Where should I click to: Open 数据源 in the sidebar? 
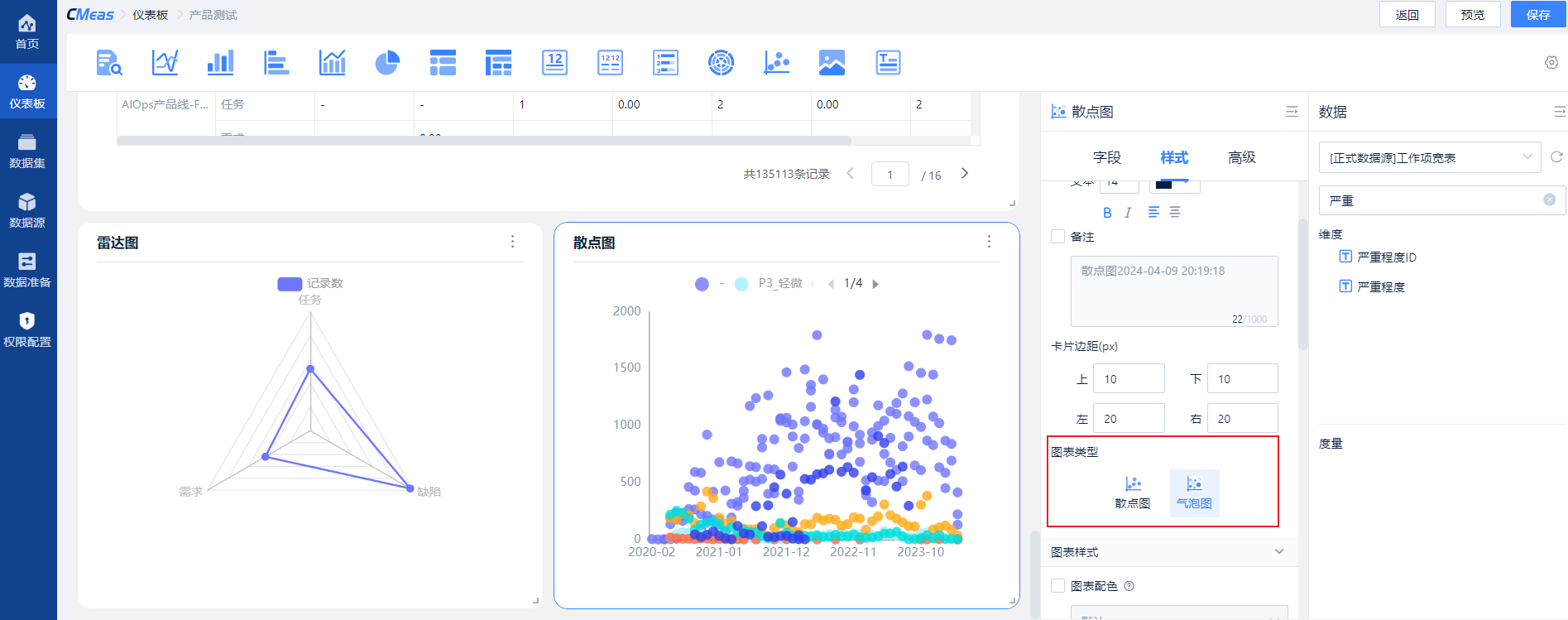click(27, 210)
